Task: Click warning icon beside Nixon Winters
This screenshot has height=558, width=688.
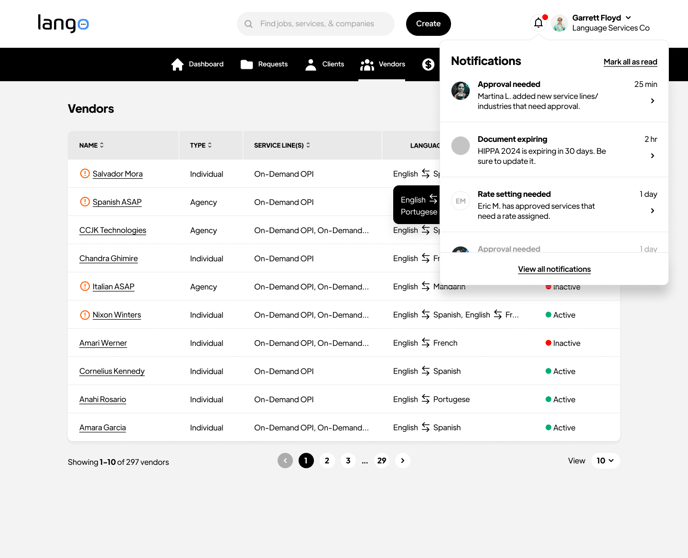Action: [85, 315]
